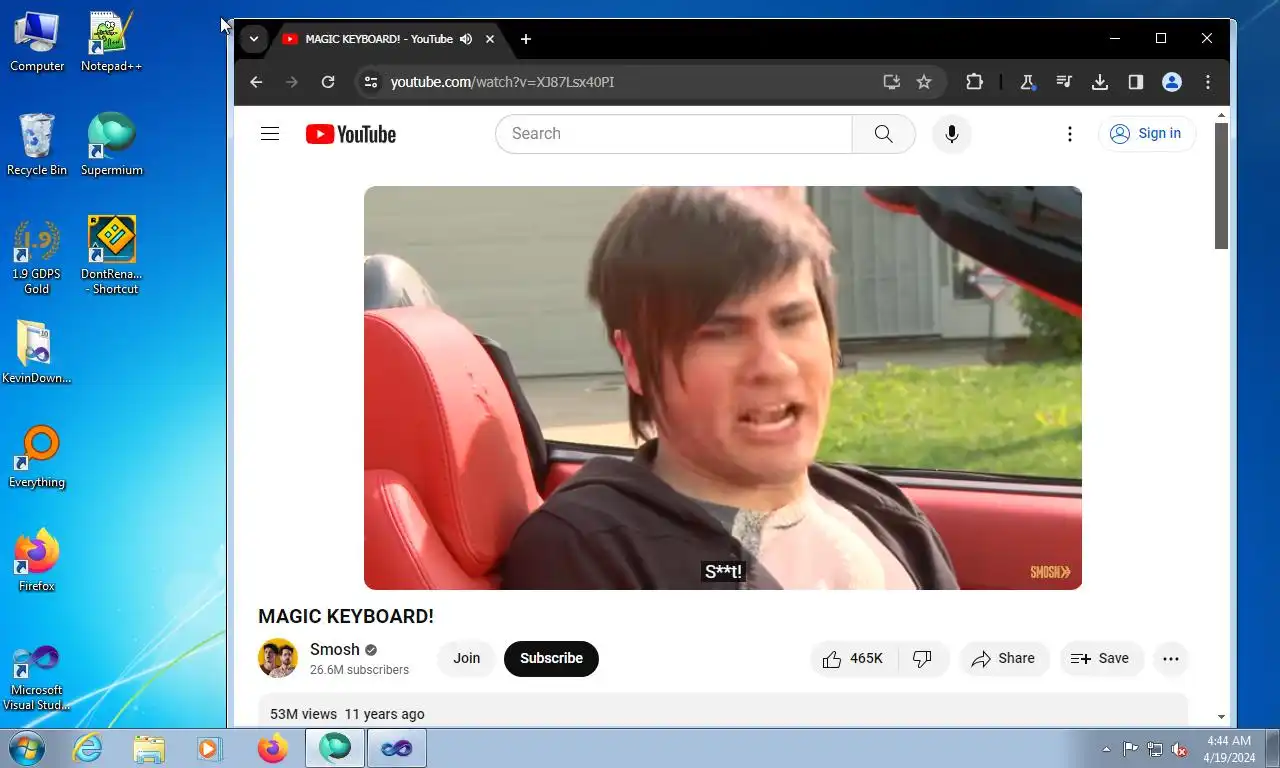1280x768 pixels.
Task: Select the DontRena... Shortcut icon
Action: pyautogui.click(x=111, y=257)
